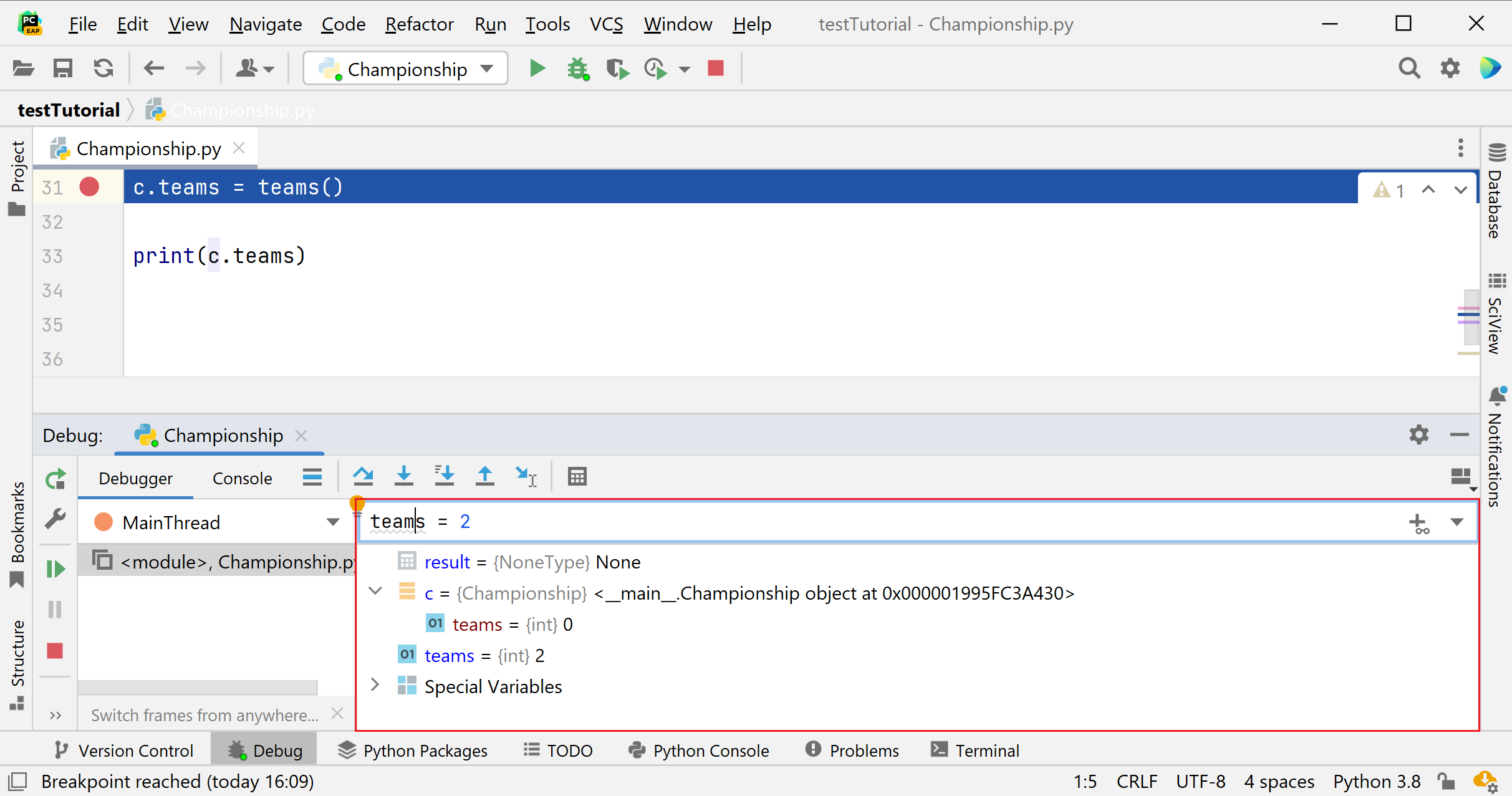Viewport: 1512px width, 796px height.
Task: Open the MainThread thread dropdown
Action: pyautogui.click(x=333, y=522)
